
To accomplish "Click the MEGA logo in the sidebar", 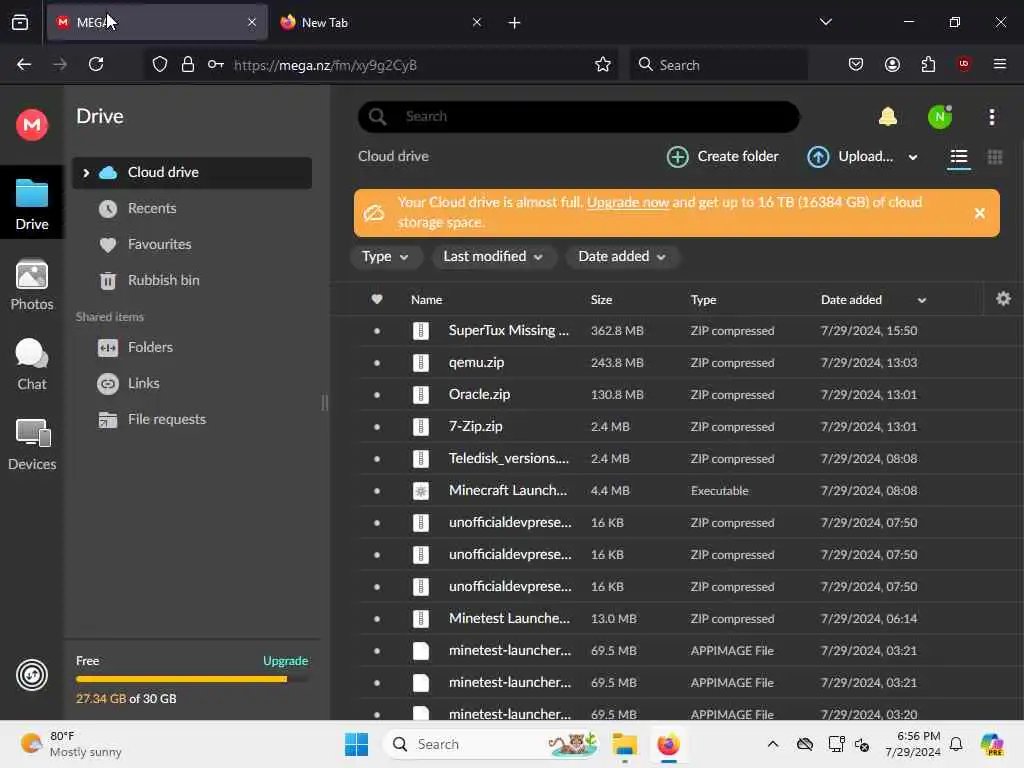I will click(x=31, y=124).
